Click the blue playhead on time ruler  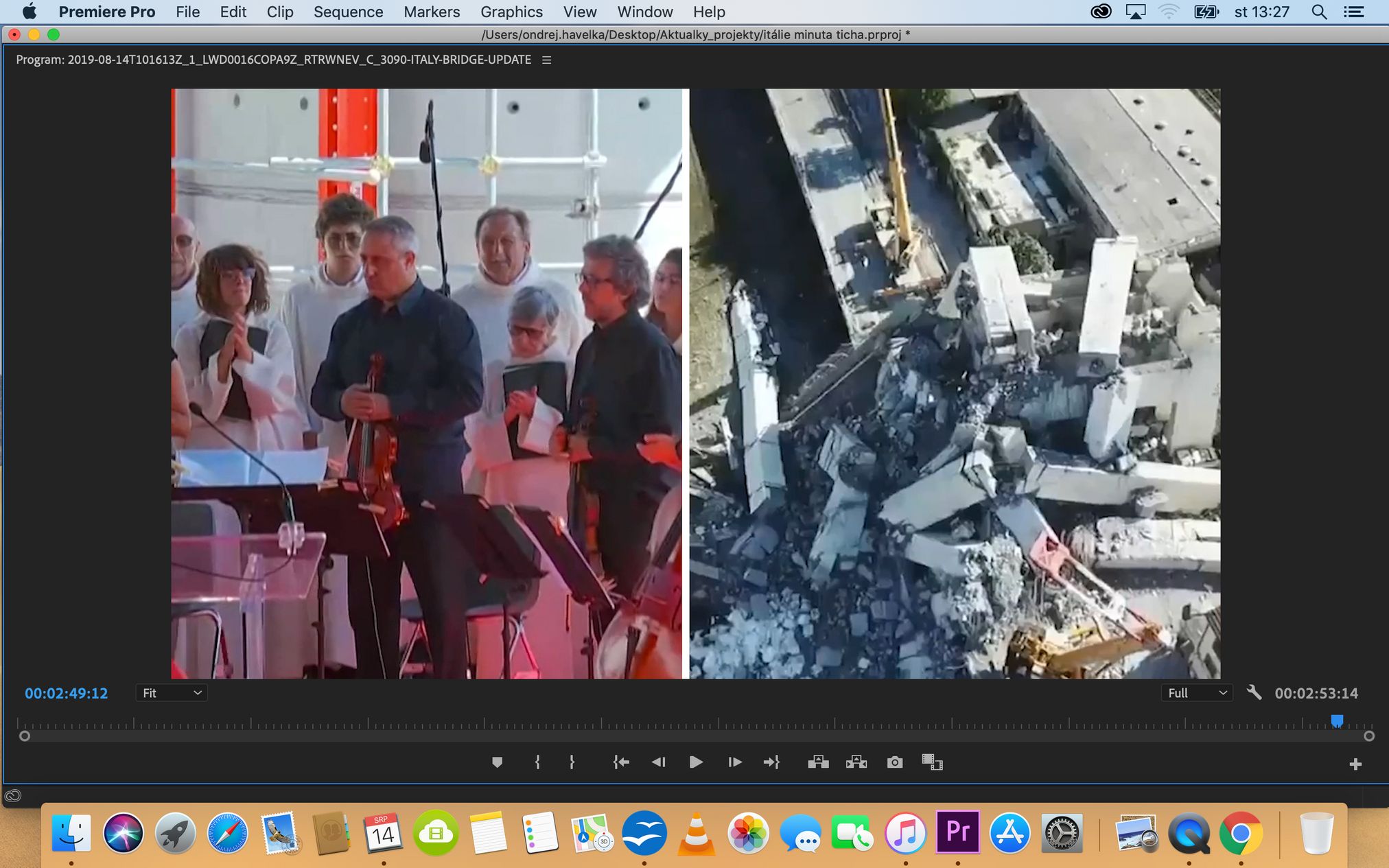click(x=1337, y=720)
